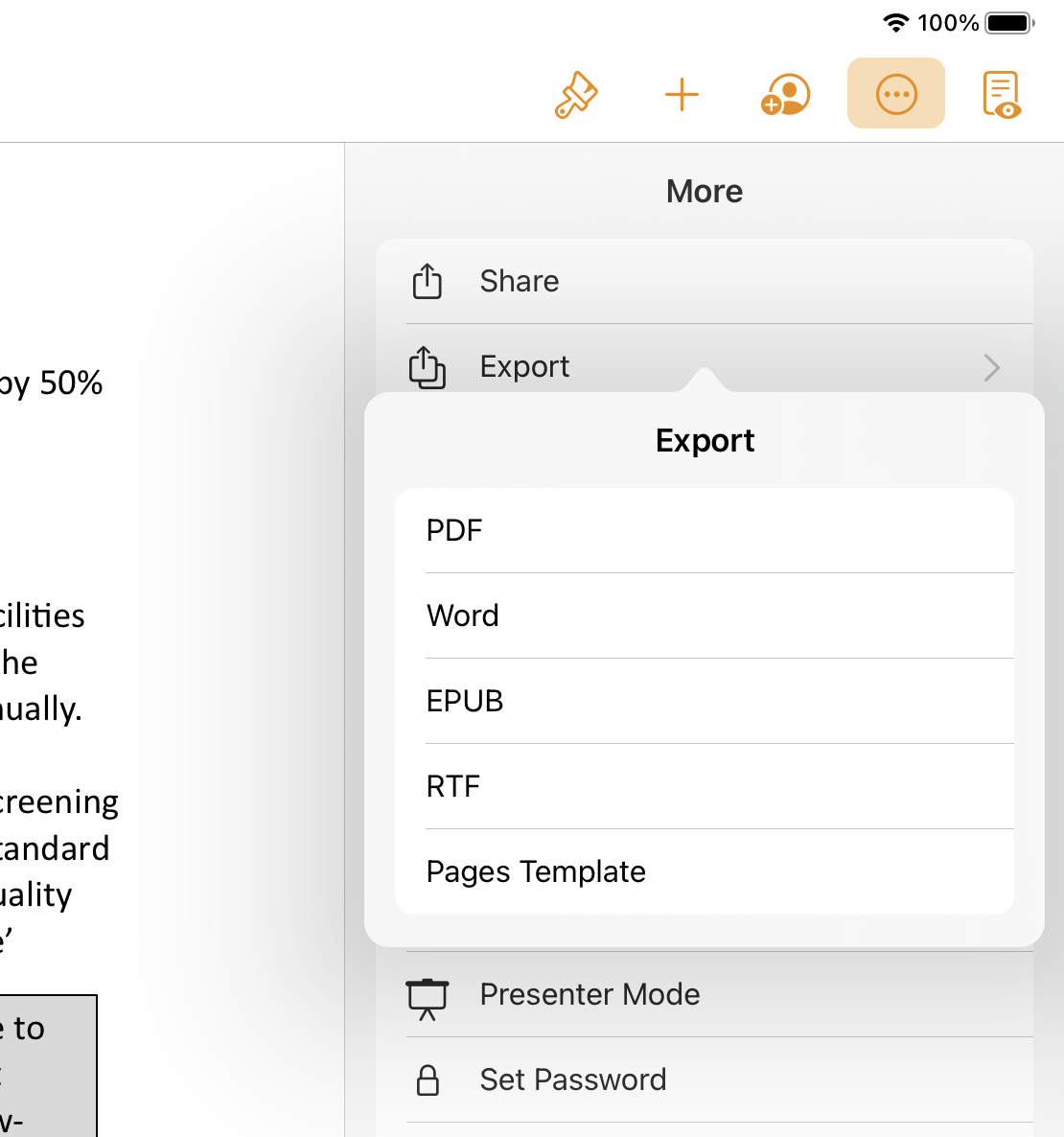Image resolution: width=1064 pixels, height=1137 pixels.
Task: Export document as PDF
Action: (454, 530)
